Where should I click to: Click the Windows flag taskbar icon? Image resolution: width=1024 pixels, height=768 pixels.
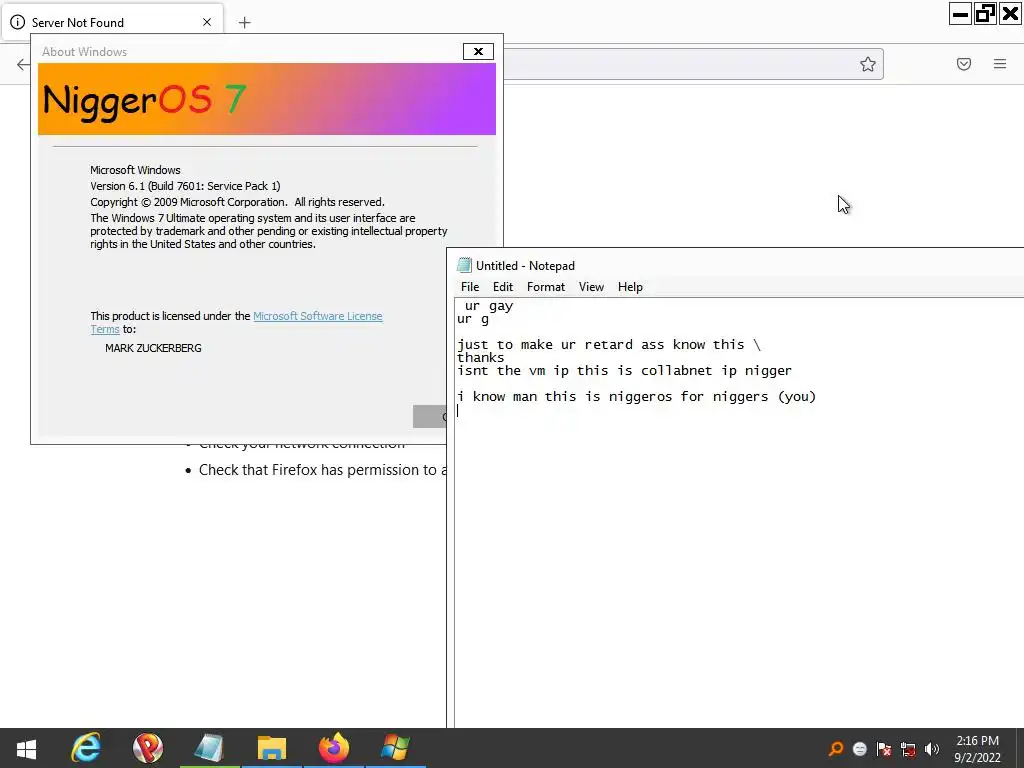[395, 748]
